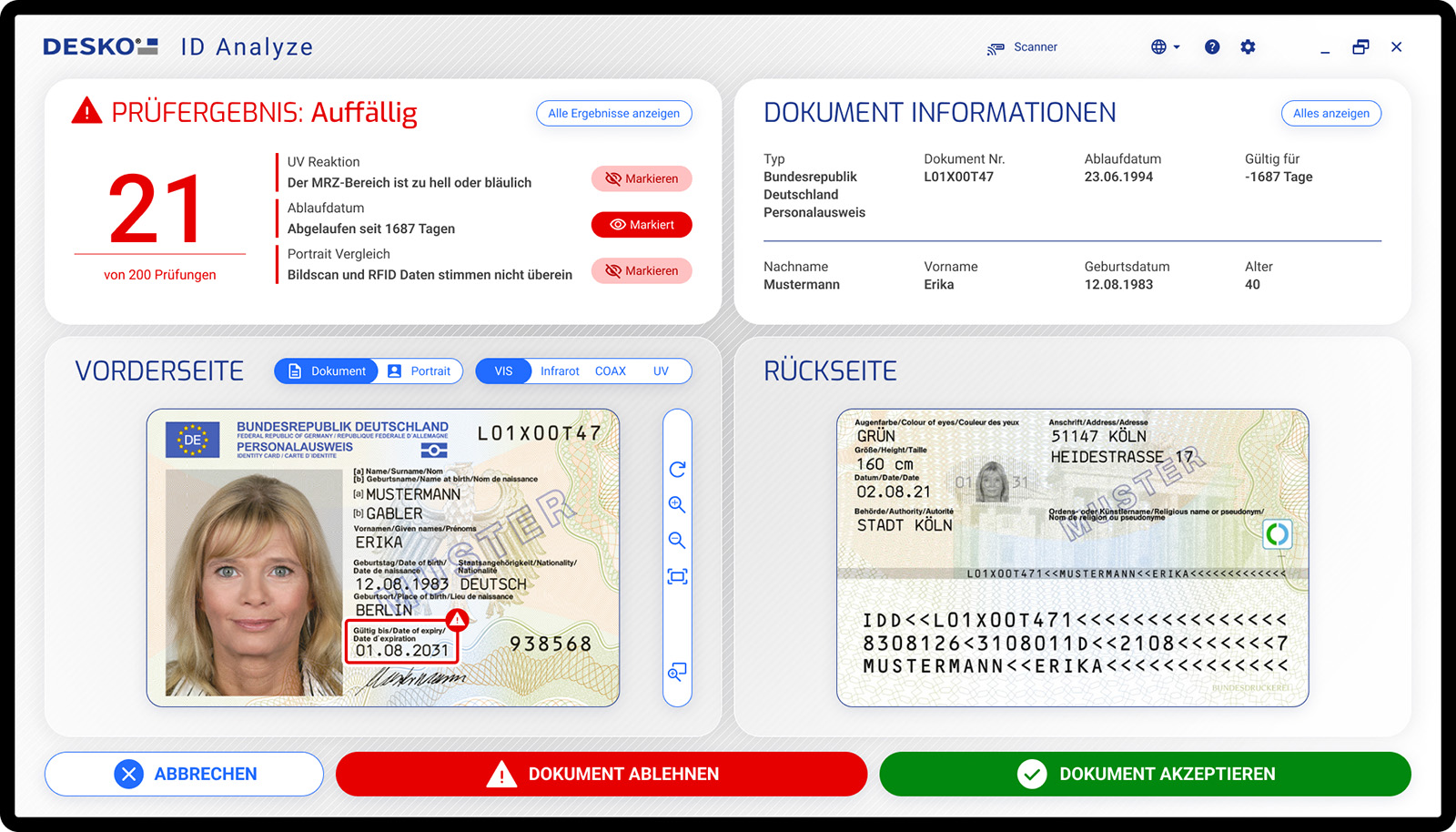
Task: Click the Scanner label text
Action: [x=1036, y=47]
